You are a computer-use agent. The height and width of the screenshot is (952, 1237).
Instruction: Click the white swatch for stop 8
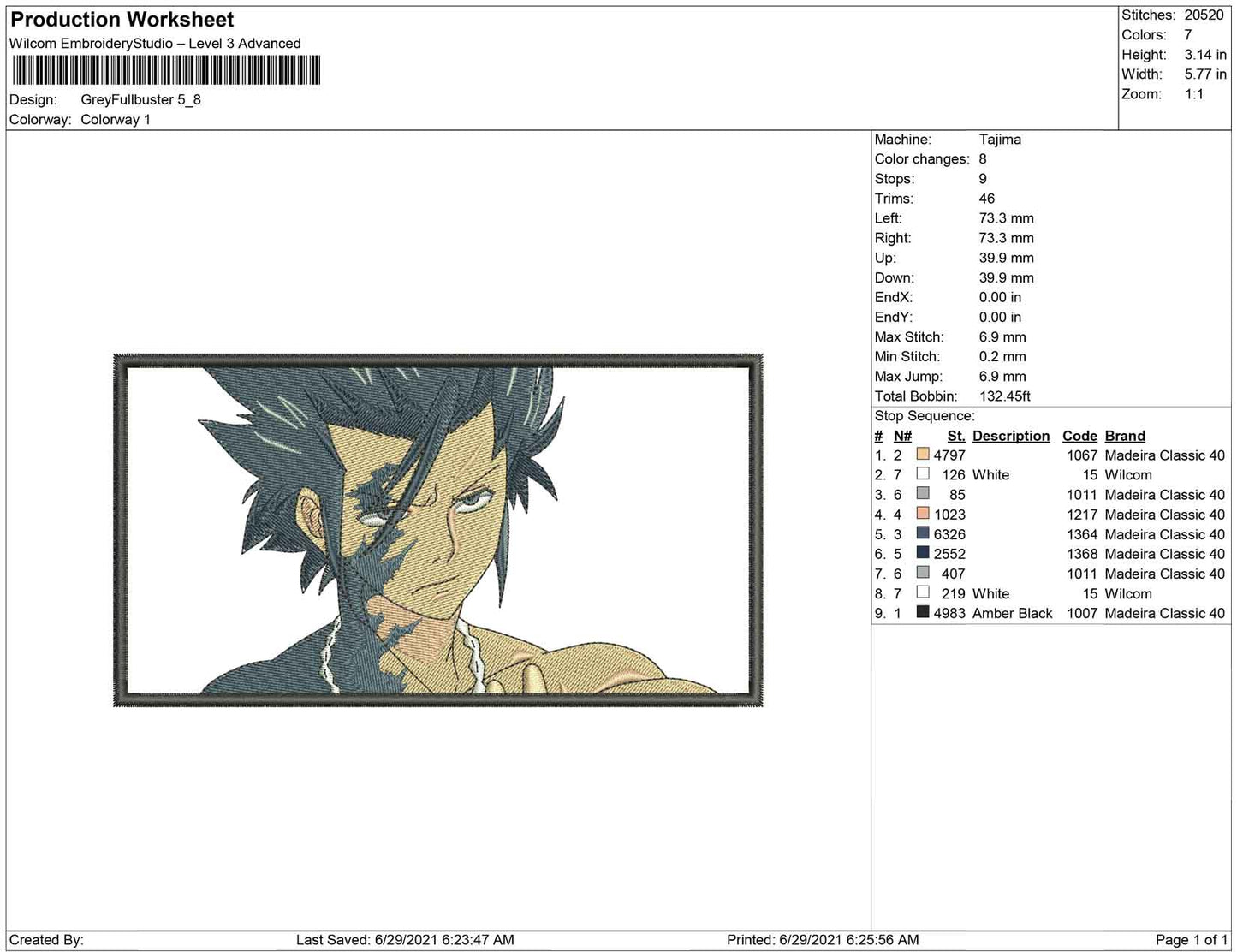[x=923, y=592]
